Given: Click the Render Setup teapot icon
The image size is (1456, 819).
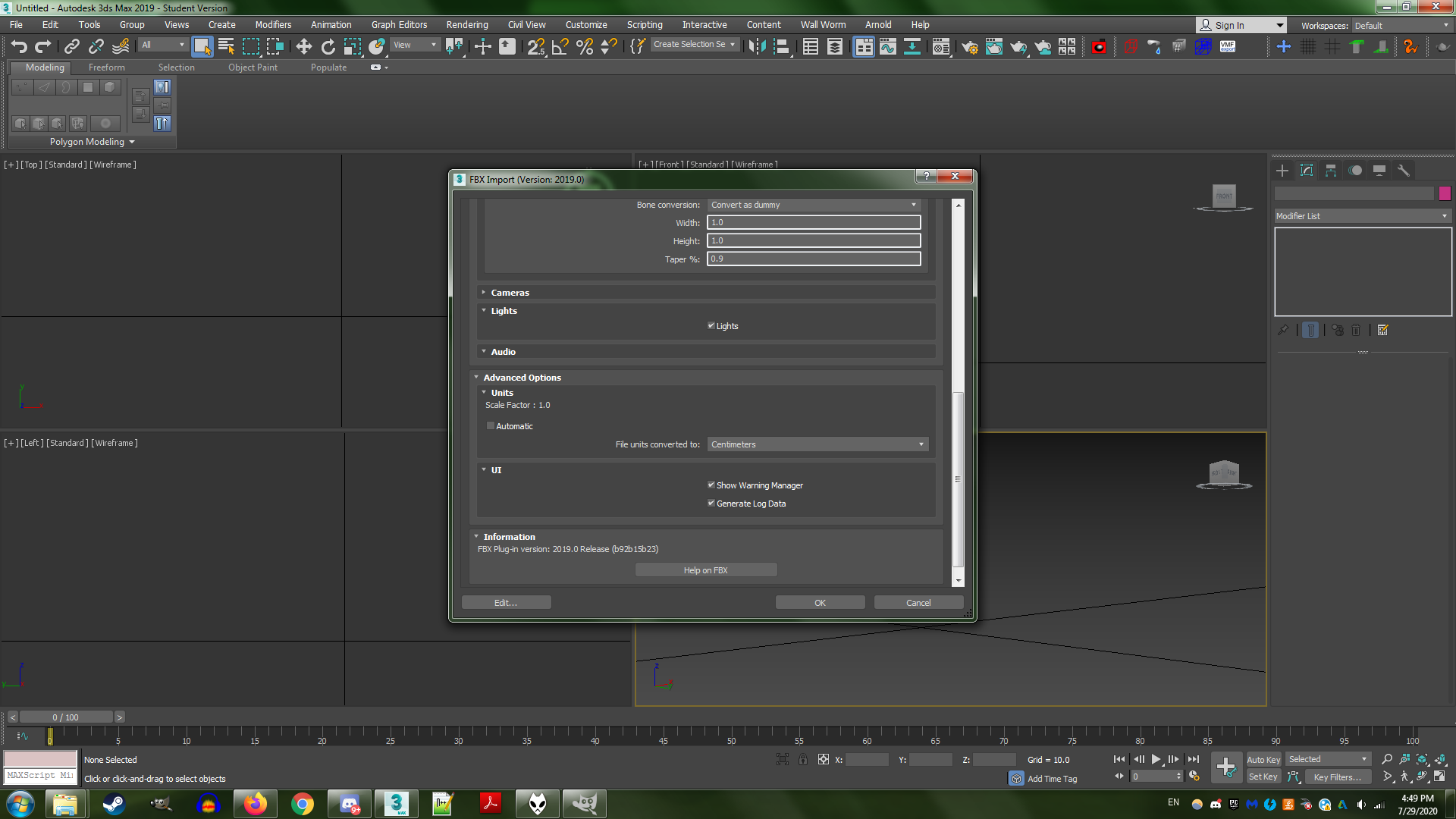Looking at the screenshot, I should [x=969, y=46].
